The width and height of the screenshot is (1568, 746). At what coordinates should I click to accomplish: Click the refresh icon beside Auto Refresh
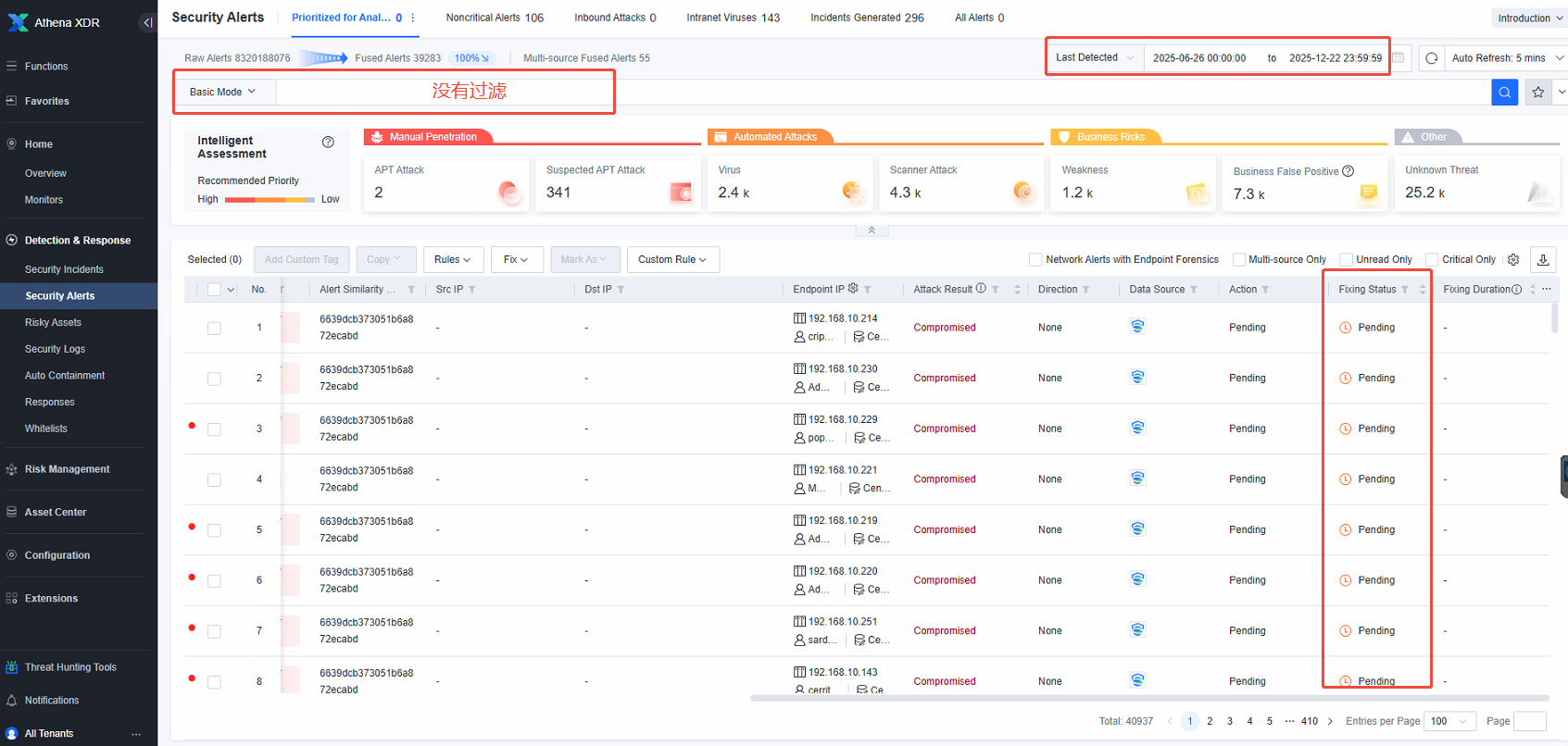pyautogui.click(x=1431, y=57)
